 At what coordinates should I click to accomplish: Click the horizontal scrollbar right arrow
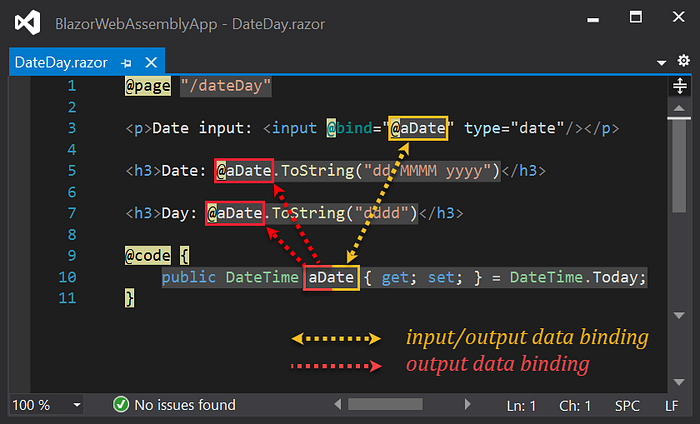click(467, 404)
